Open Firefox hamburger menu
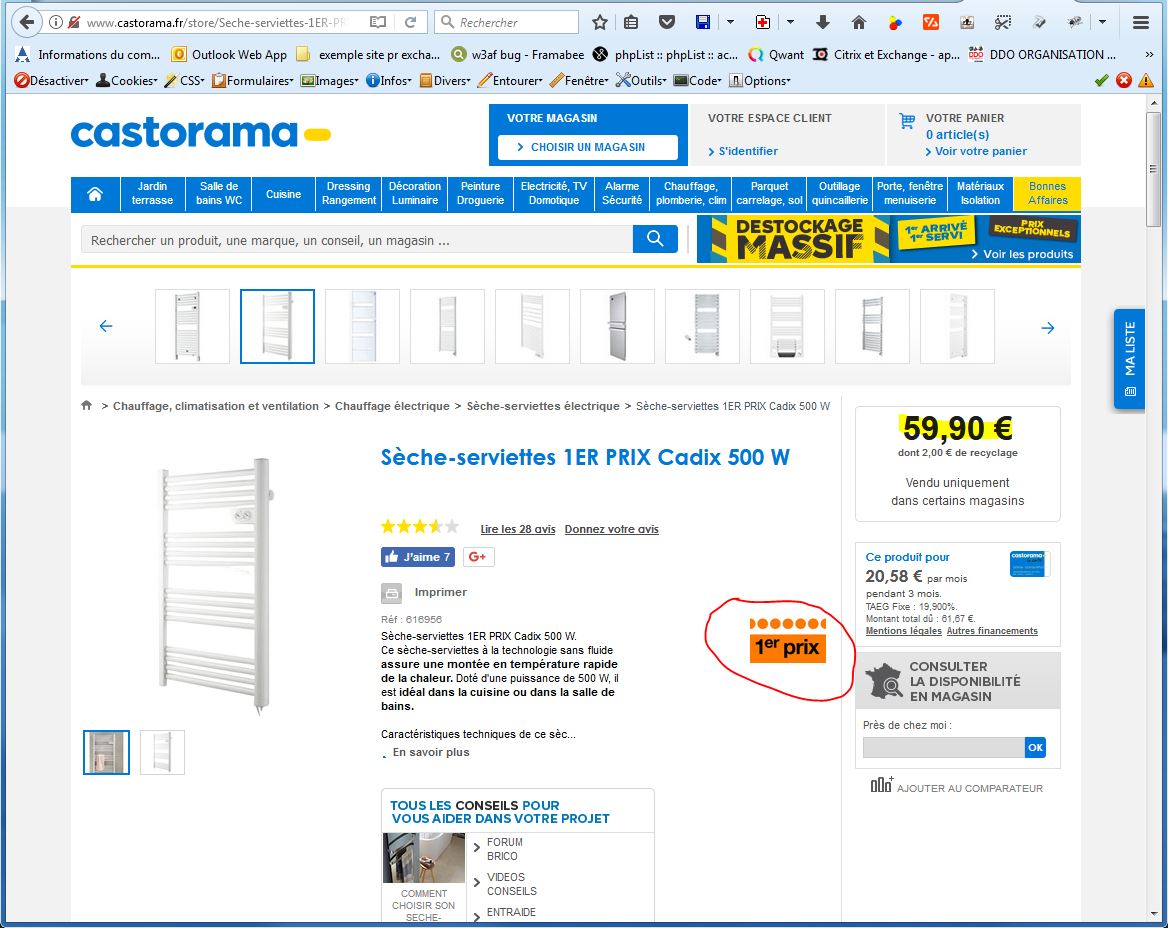The height and width of the screenshot is (928, 1168). [x=1140, y=22]
